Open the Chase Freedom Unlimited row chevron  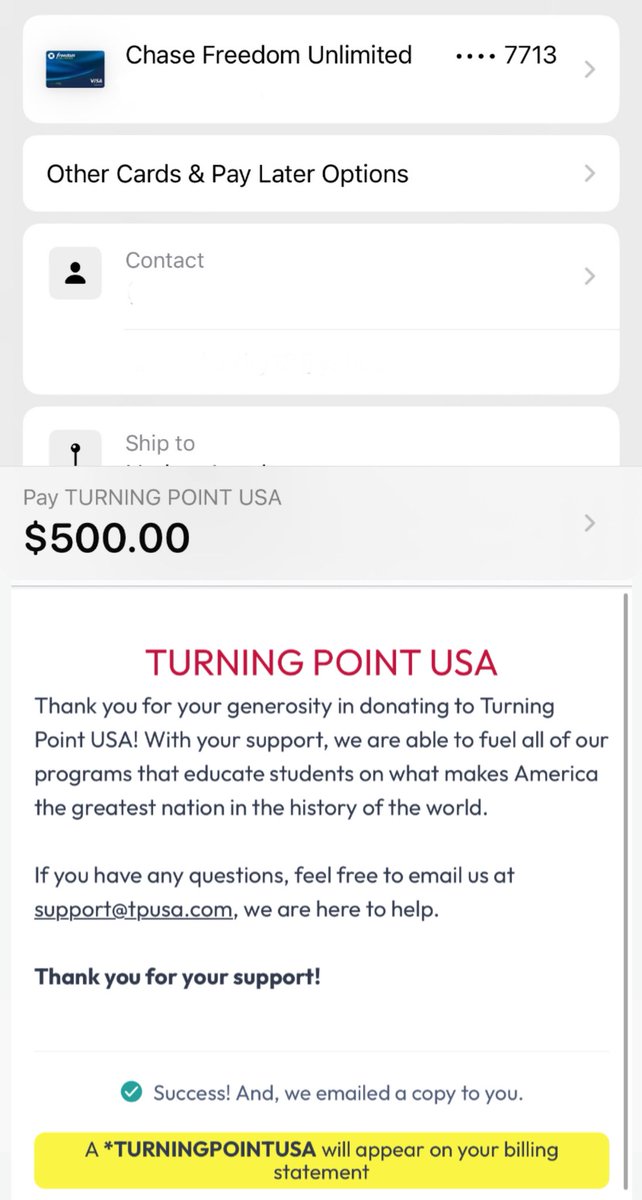tap(590, 69)
